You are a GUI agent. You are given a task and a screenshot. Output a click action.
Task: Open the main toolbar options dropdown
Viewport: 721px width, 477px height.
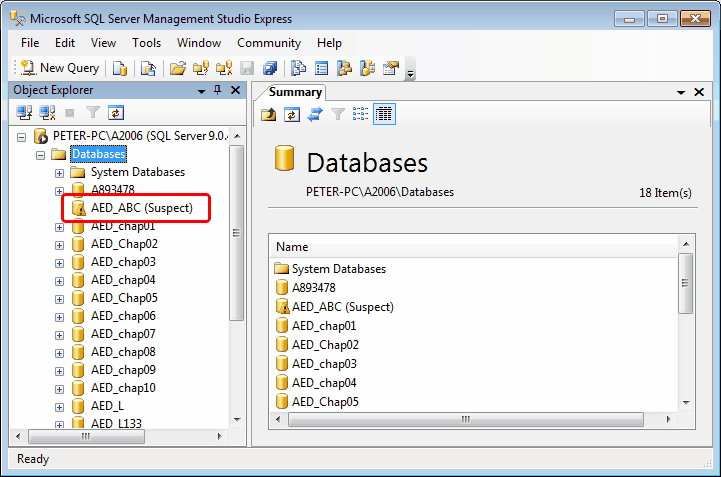[x=411, y=70]
